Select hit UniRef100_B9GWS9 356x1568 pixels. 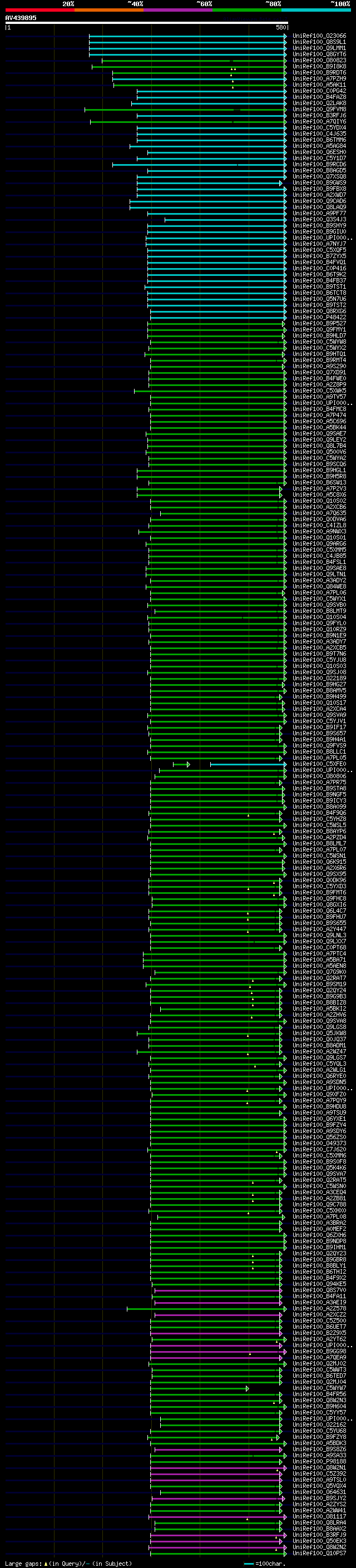tap(319, 182)
